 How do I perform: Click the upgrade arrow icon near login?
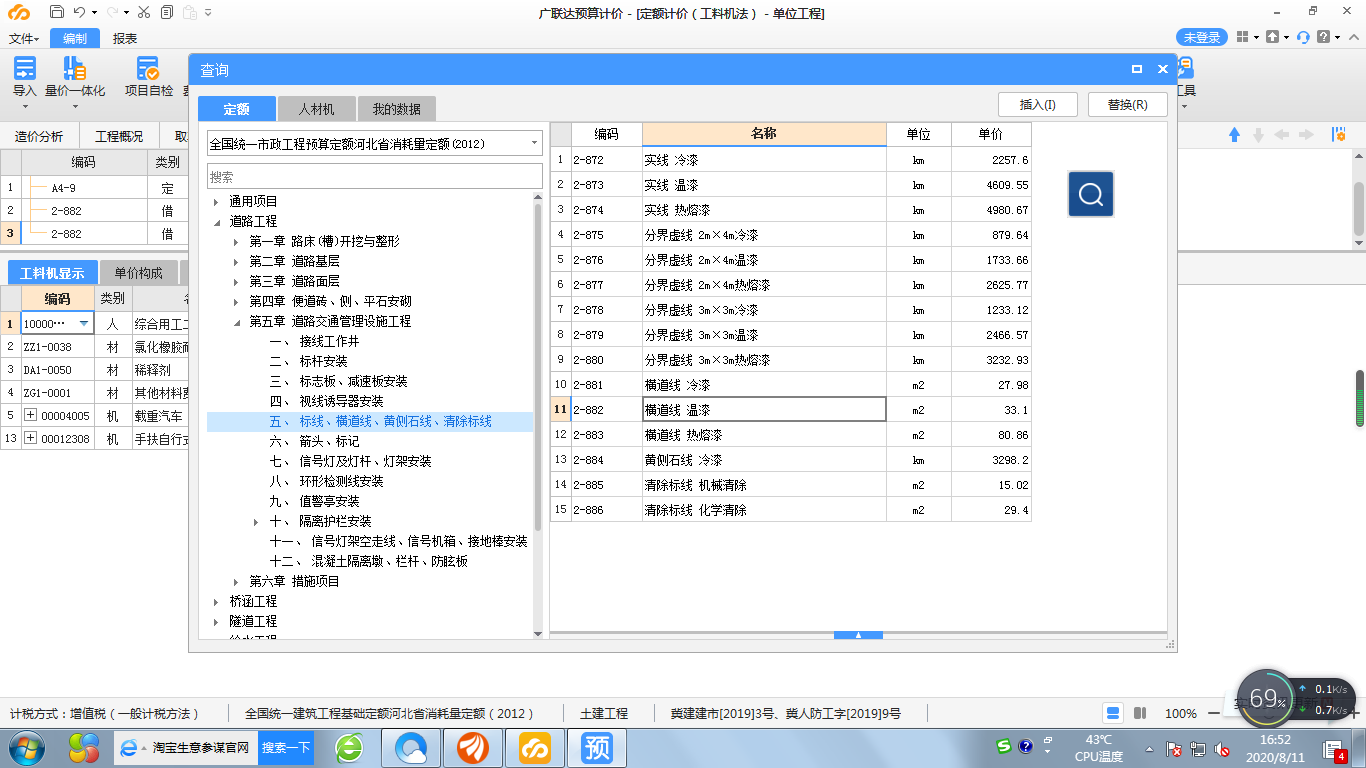(1272, 37)
